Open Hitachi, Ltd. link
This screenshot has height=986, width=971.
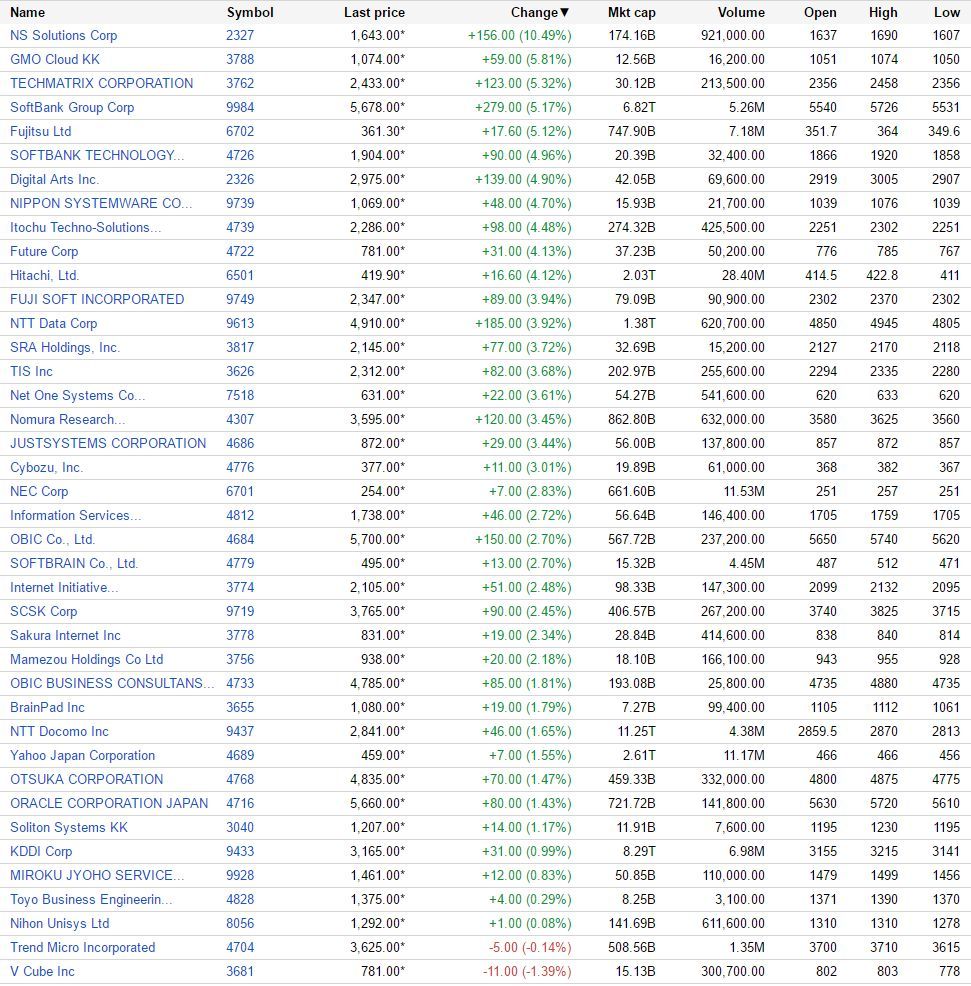[44, 275]
